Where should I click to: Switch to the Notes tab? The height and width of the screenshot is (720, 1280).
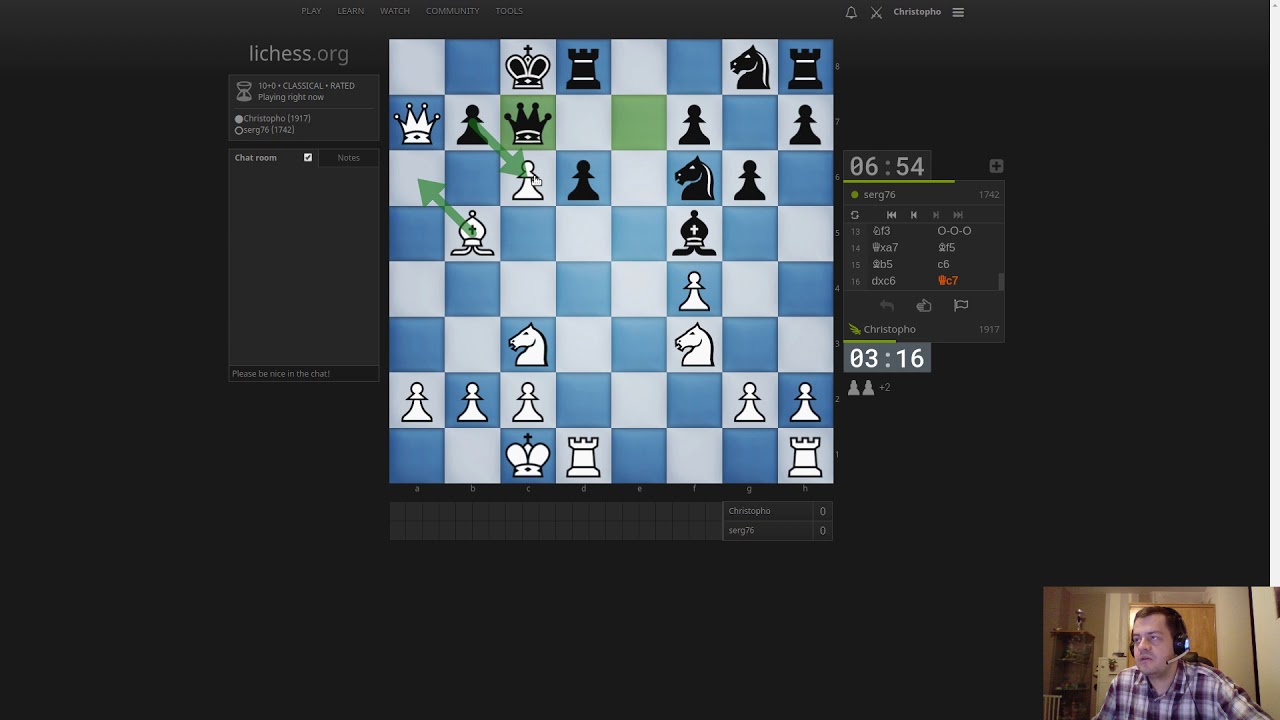[348, 157]
